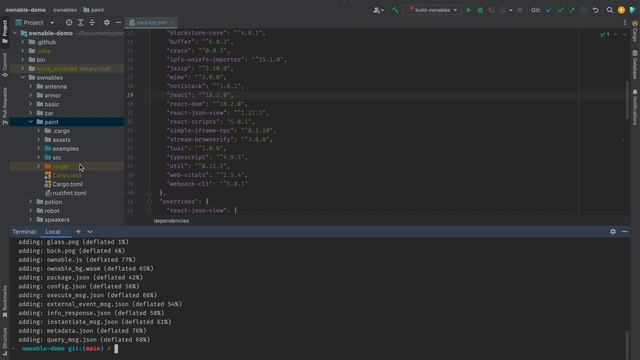
Task: Open Notifications side tab
Action: (x=635, y=107)
